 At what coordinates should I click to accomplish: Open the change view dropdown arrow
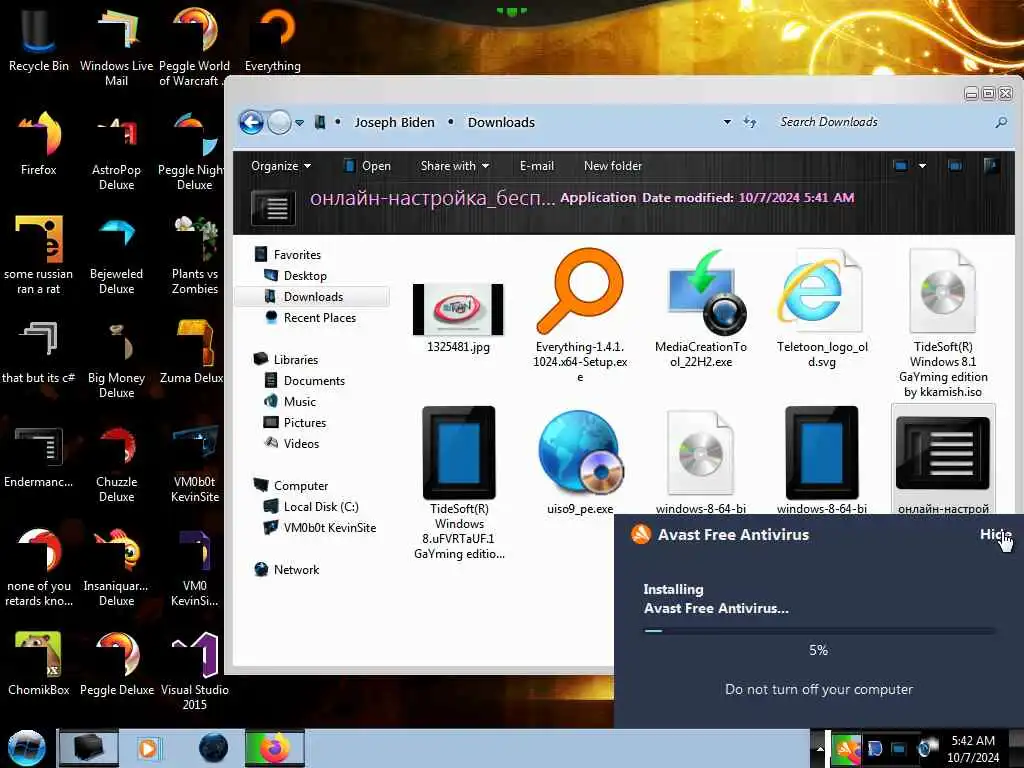coord(922,166)
